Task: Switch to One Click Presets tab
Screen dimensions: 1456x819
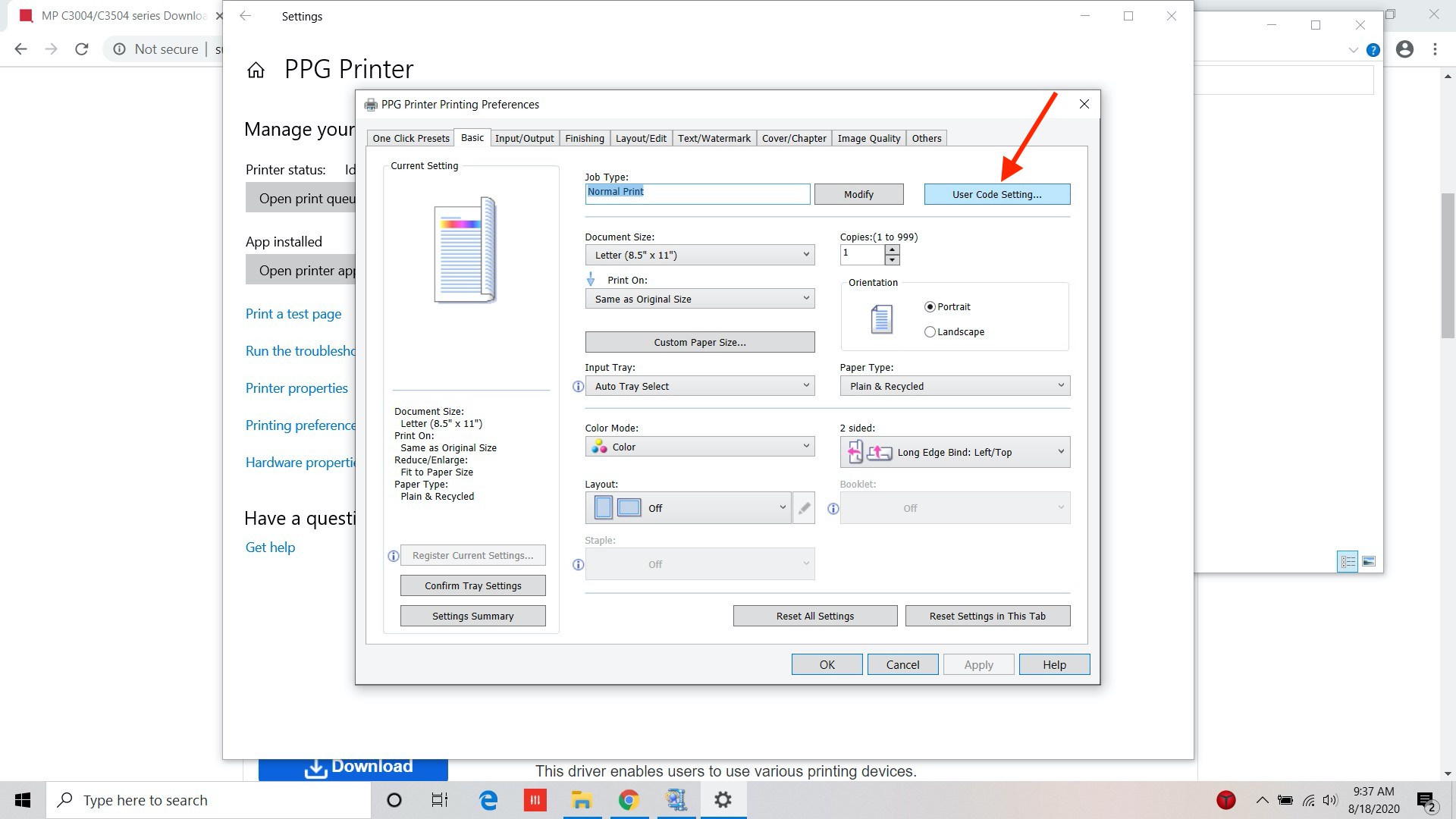Action: (x=411, y=139)
